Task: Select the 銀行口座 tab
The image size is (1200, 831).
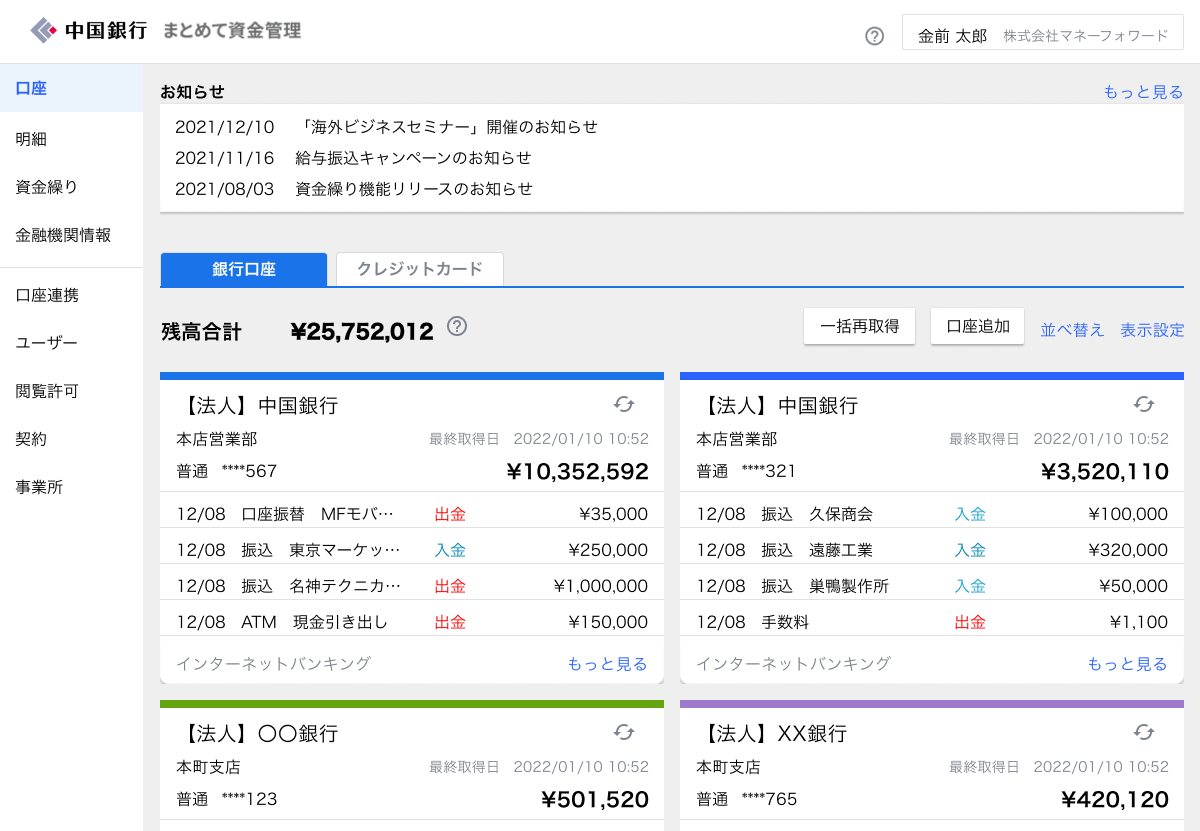Action: pyautogui.click(x=243, y=269)
